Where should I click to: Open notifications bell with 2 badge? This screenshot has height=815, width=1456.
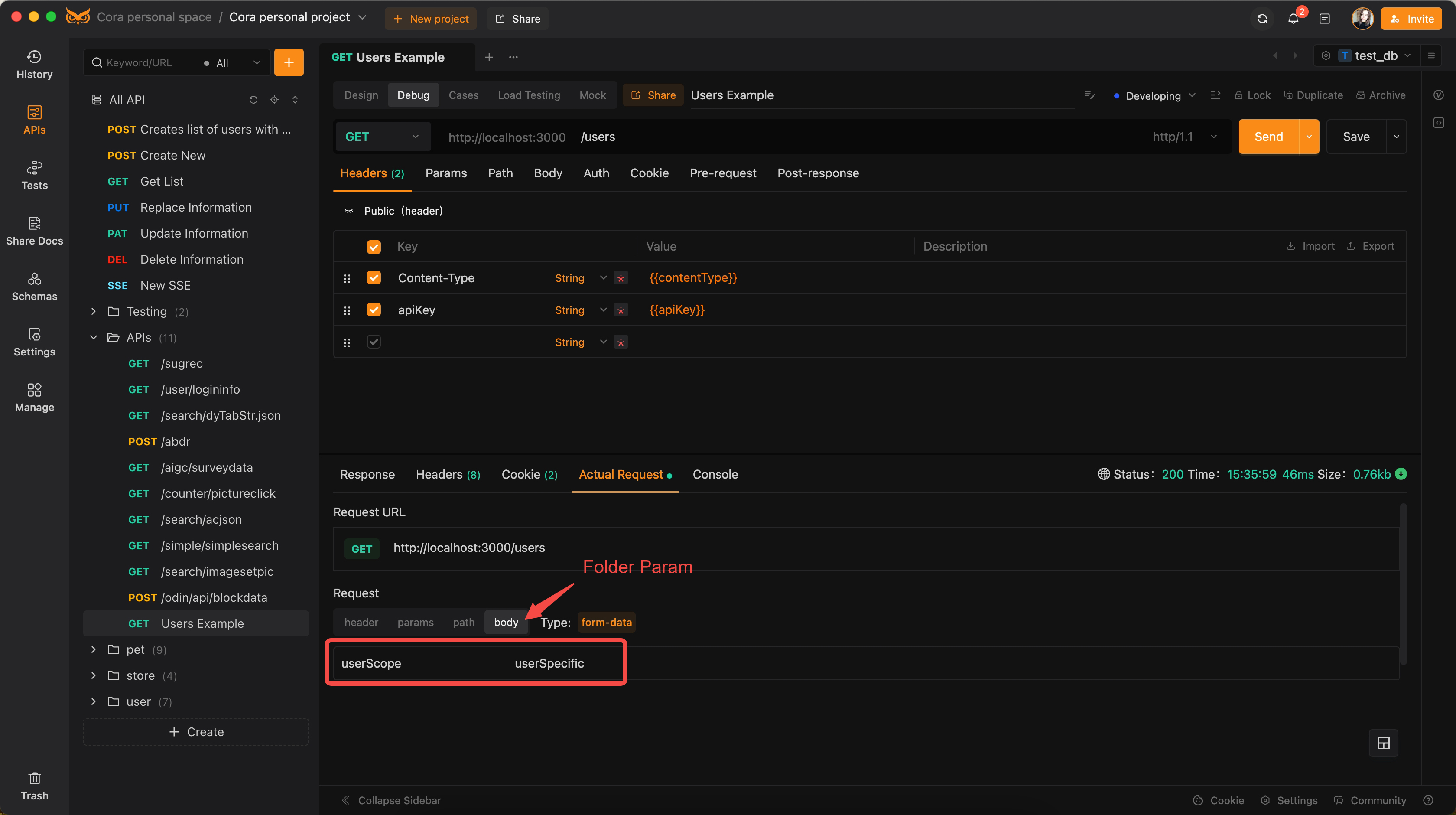[1293, 19]
